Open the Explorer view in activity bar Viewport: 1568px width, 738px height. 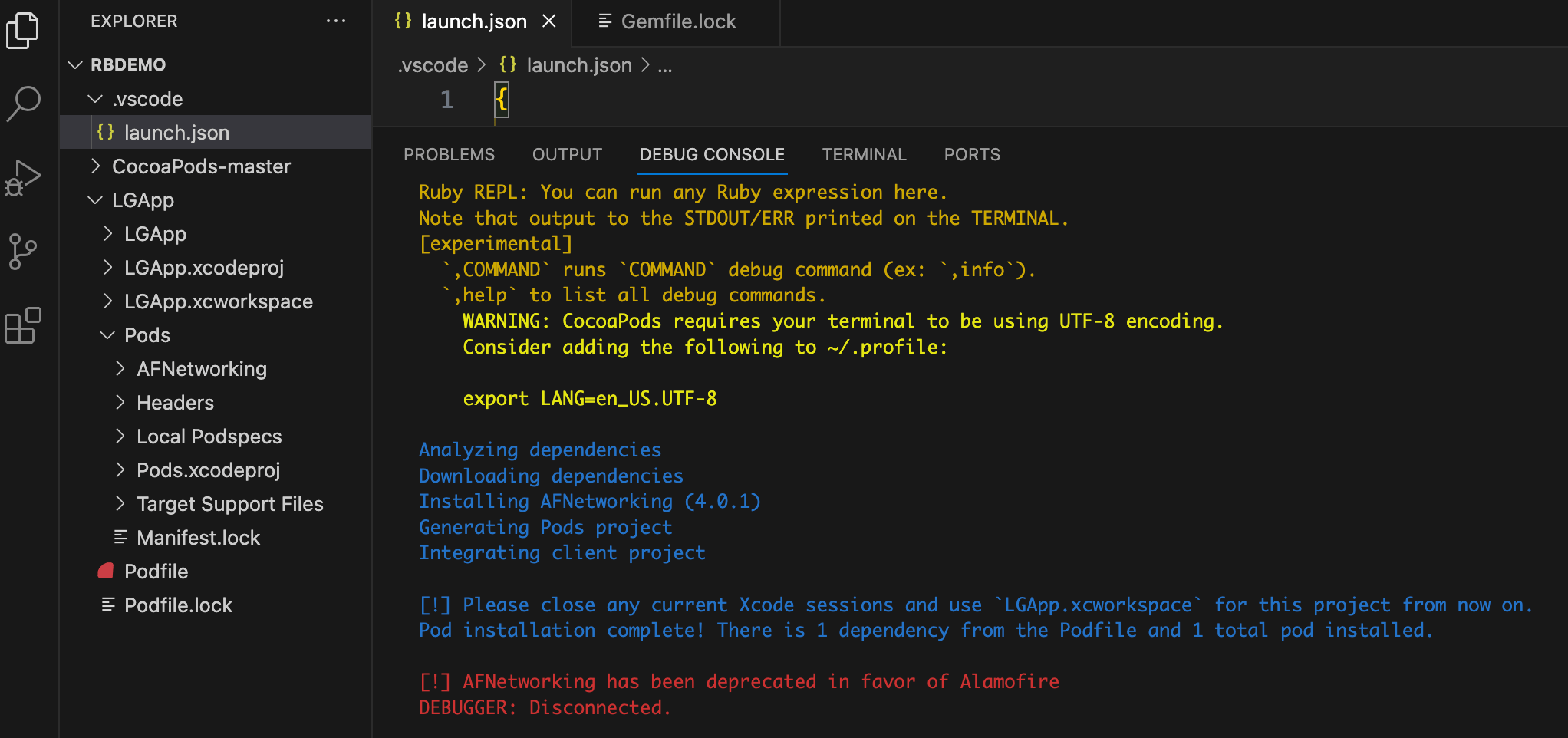tap(23, 31)
